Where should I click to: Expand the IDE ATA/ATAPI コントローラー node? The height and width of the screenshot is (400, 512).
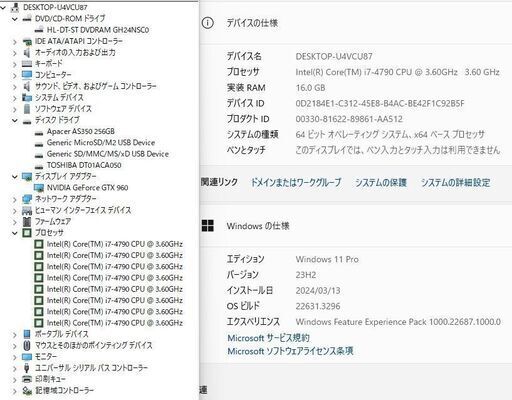(x=15, y=42)
